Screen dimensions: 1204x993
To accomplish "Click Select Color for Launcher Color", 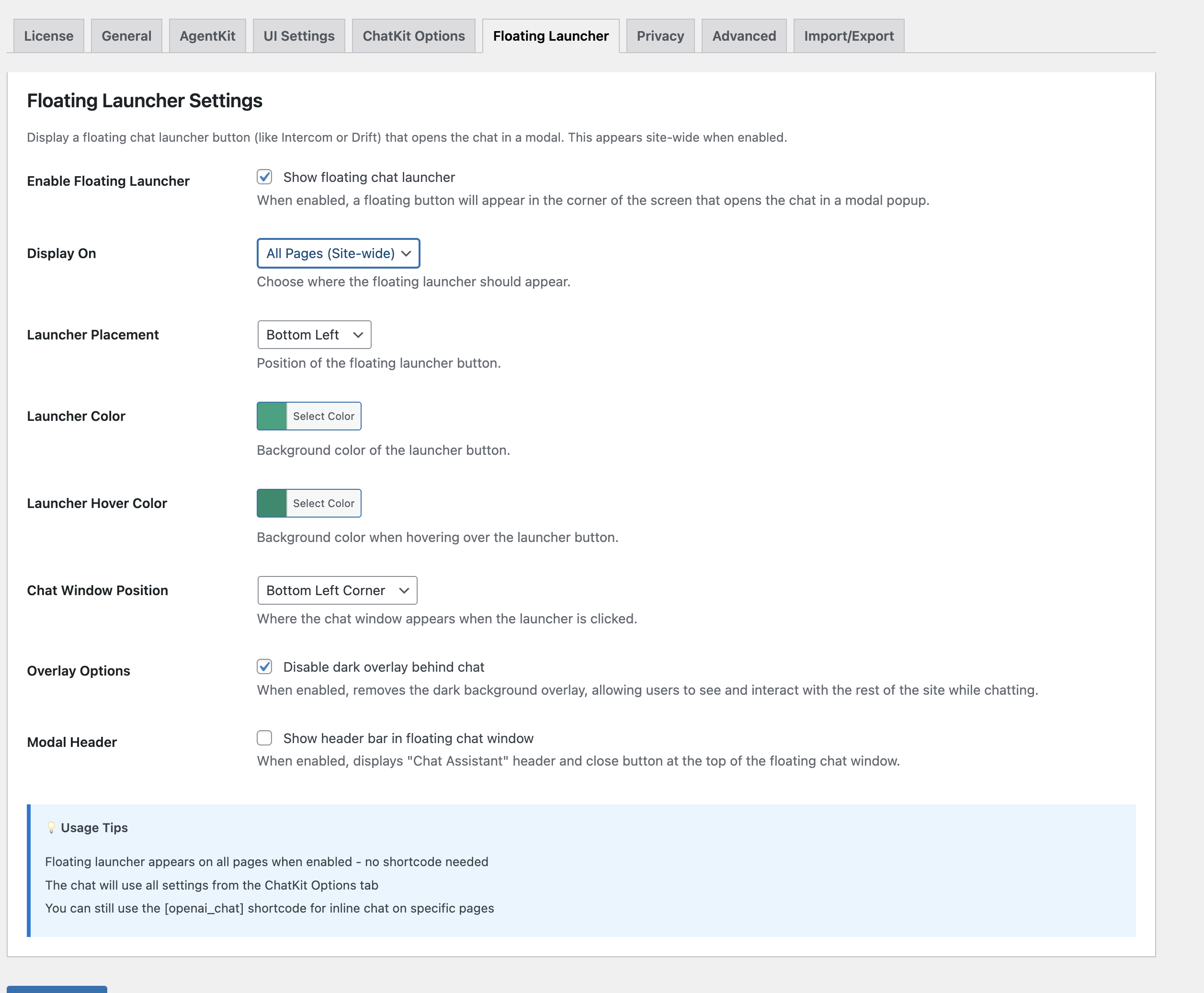I will 323,416.
